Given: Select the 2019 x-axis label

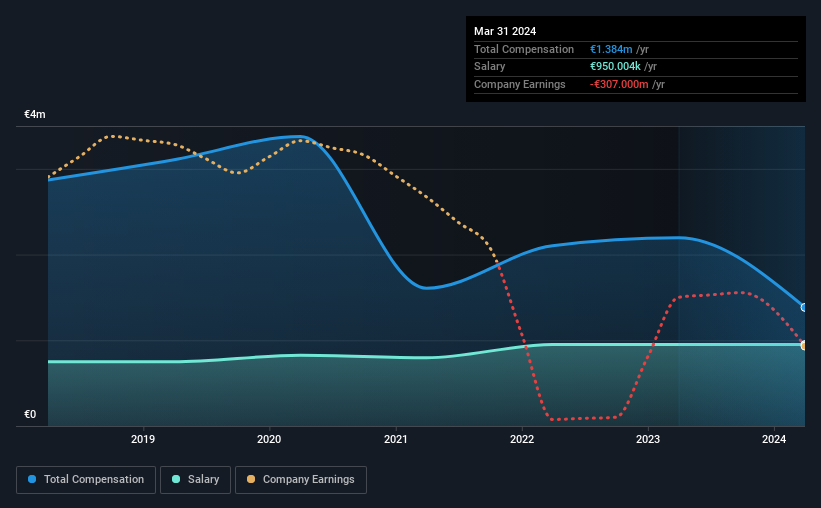Looking at the screenshot, I should point(142,439).
